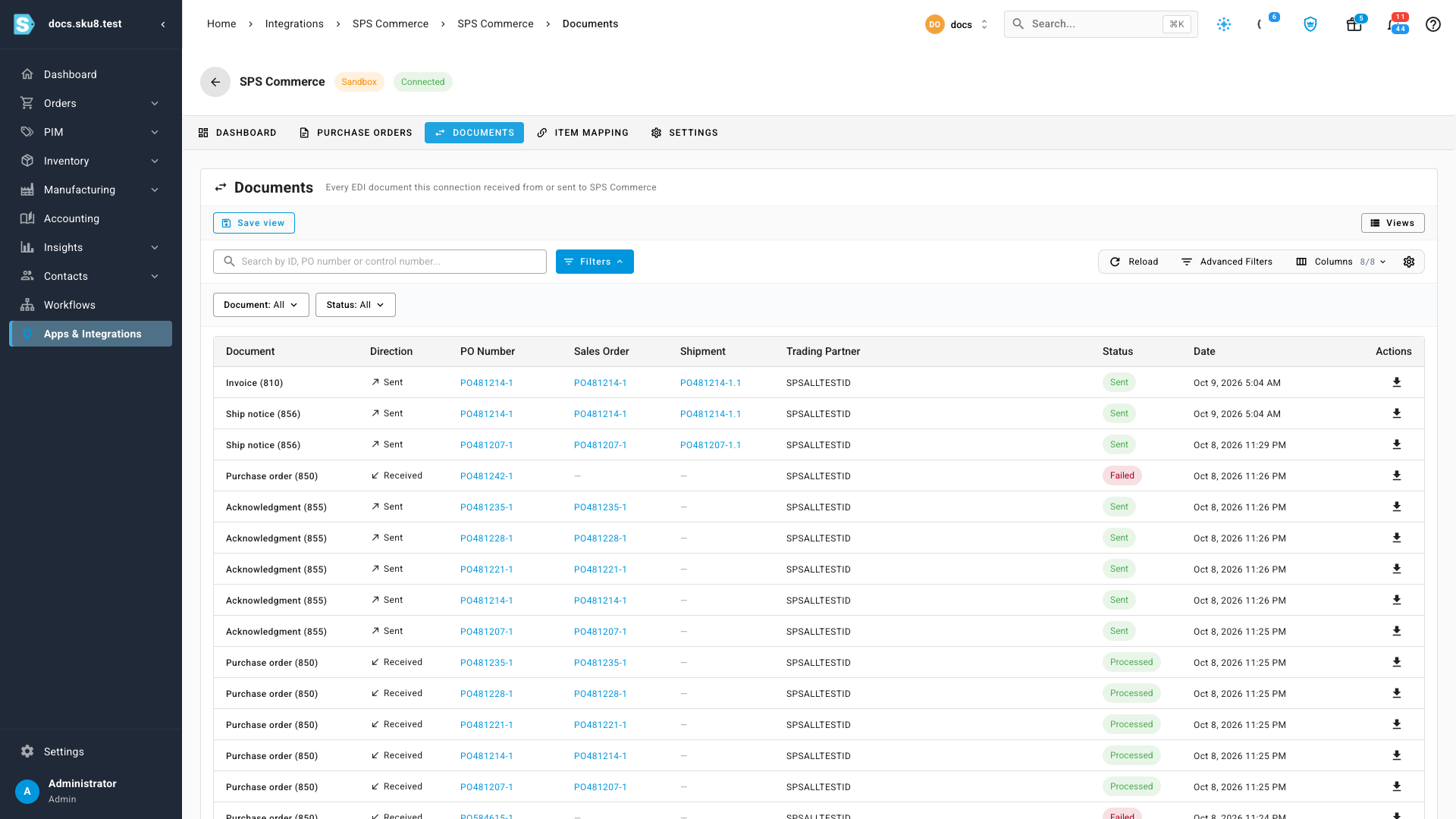Switch to the Dashboard tab
Screen dimensions: 1456x819
coord(237,133)
